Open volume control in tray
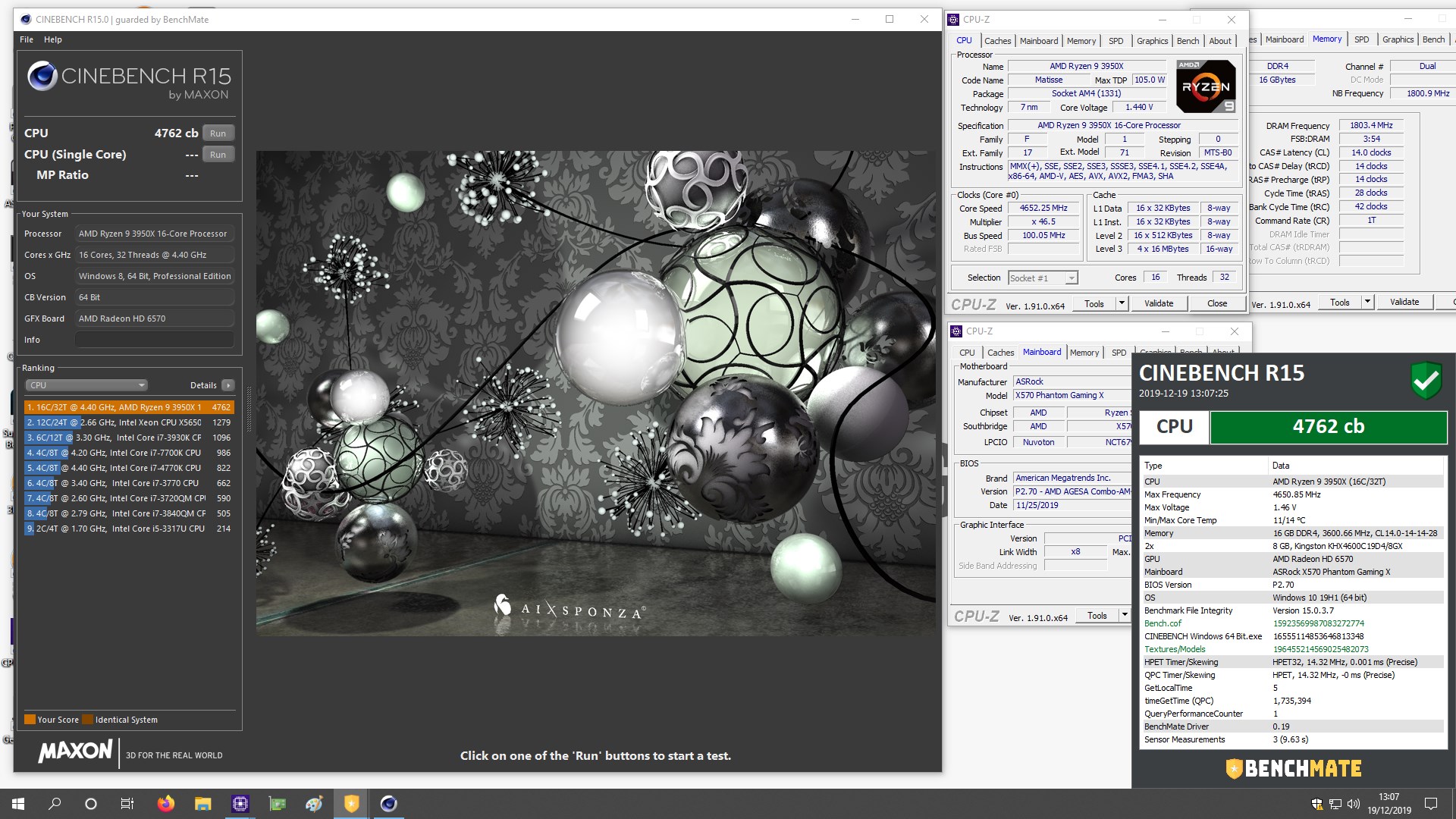 [1353, 804]
